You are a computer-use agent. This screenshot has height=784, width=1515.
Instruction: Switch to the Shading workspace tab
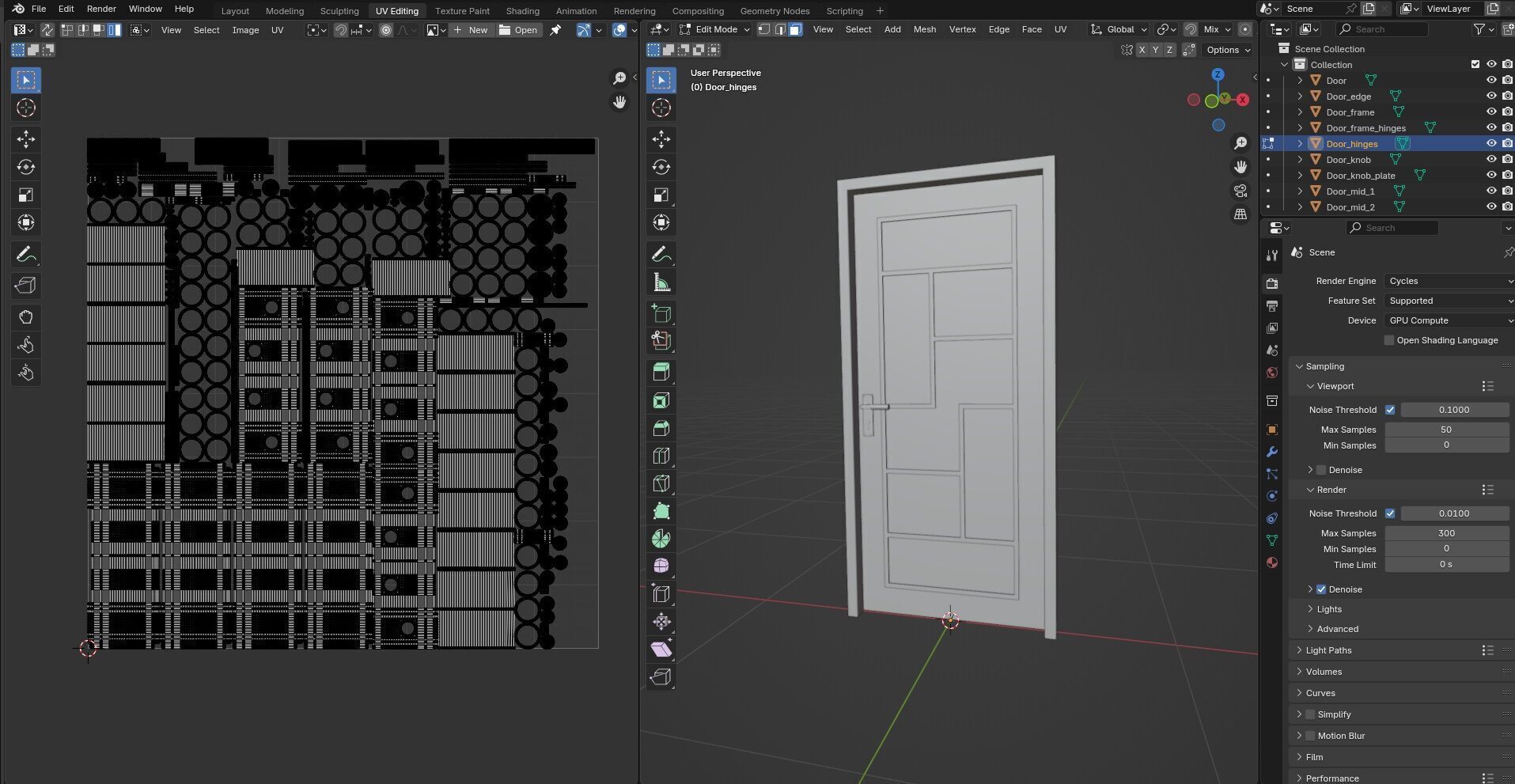click(522, 11)
